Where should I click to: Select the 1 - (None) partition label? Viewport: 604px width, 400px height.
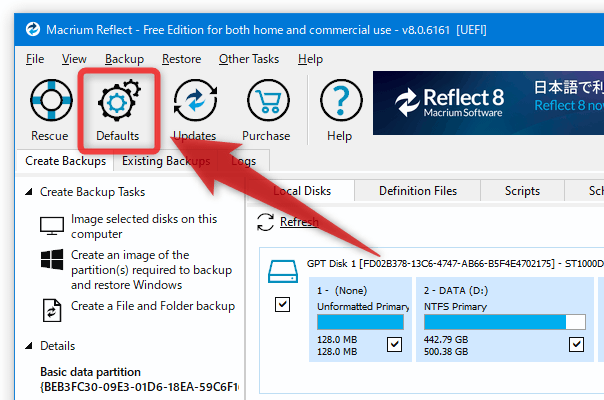click(x=342, y=291)
